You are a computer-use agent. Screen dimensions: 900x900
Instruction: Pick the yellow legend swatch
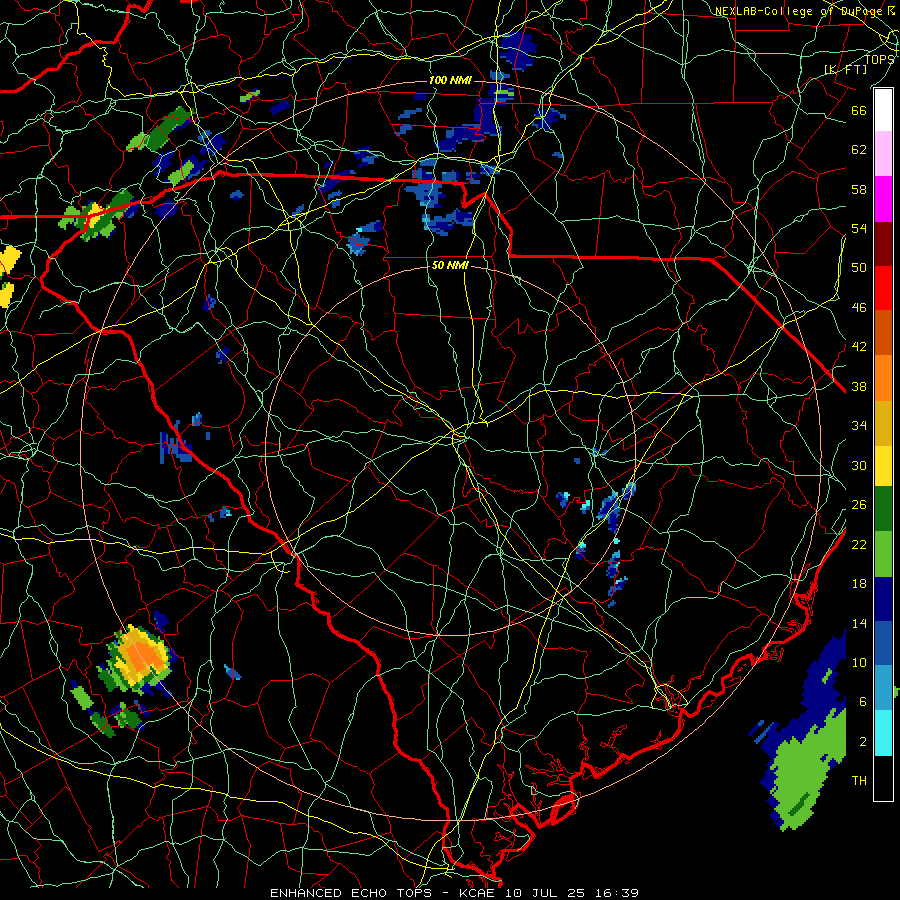(883, 466)
